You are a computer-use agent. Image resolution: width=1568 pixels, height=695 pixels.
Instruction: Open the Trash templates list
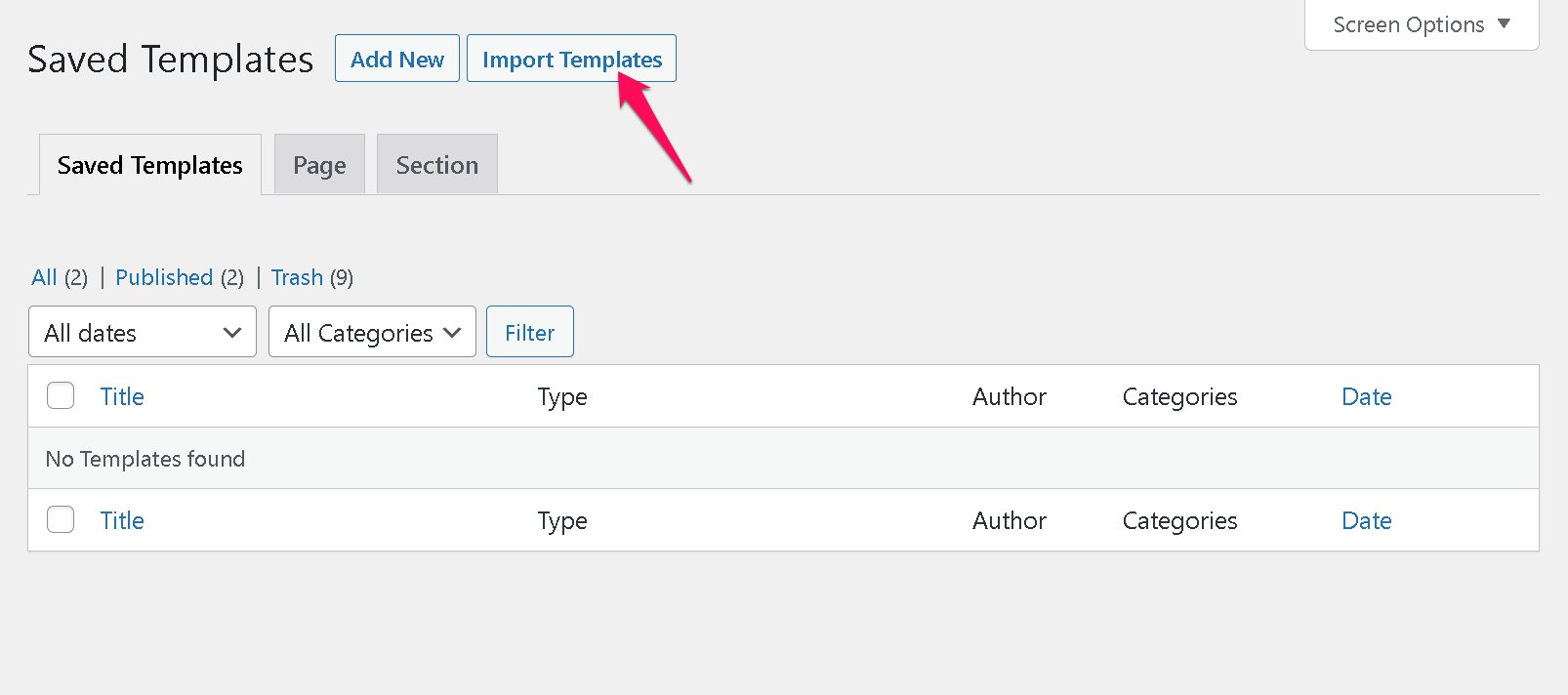(x=297, y=277)
